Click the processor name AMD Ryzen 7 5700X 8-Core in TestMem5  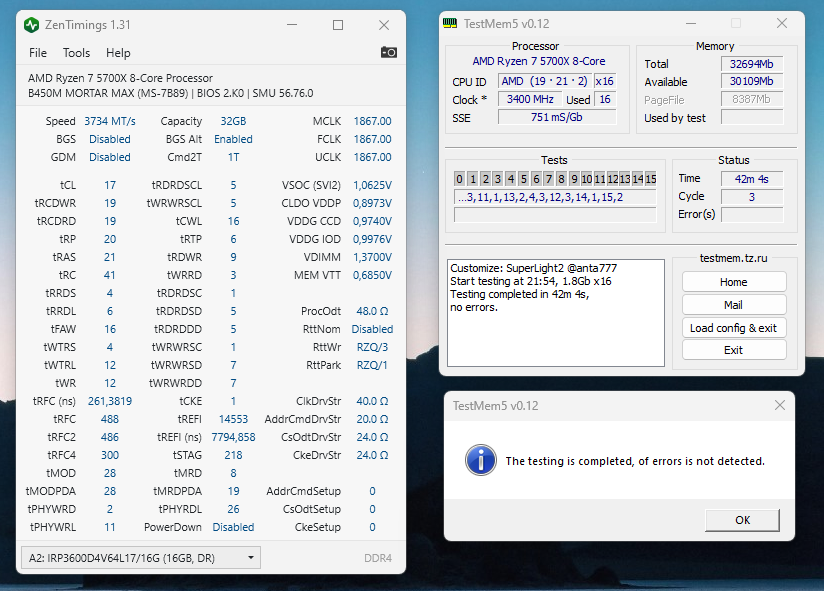[x=539, y=61]
